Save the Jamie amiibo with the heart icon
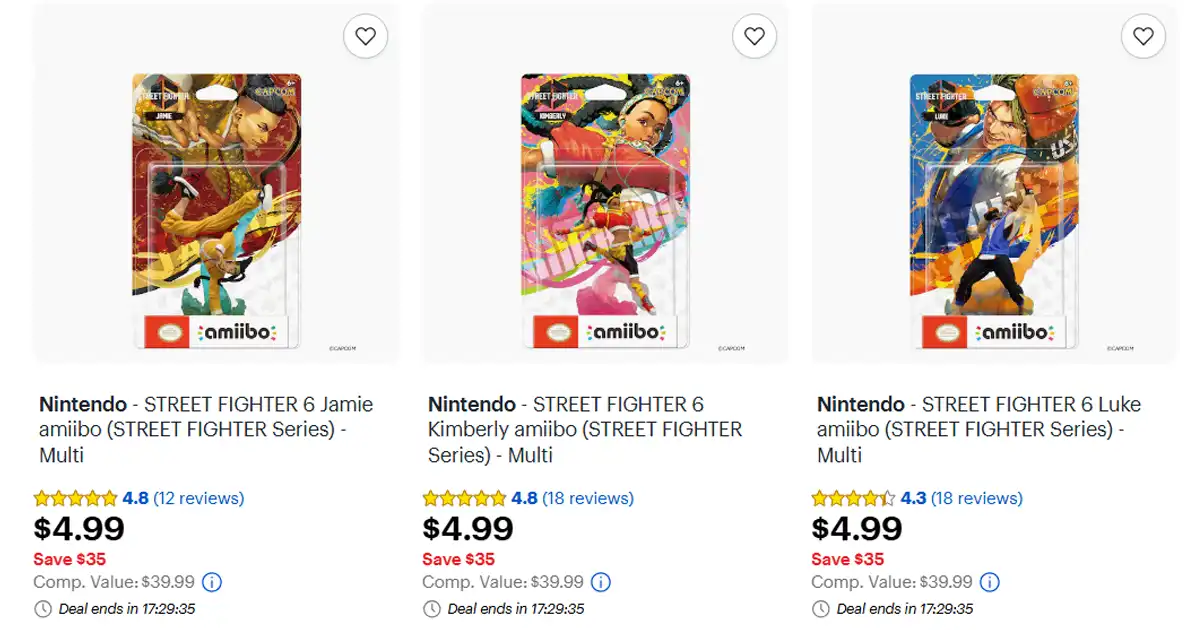 click(x=365, y=37)
